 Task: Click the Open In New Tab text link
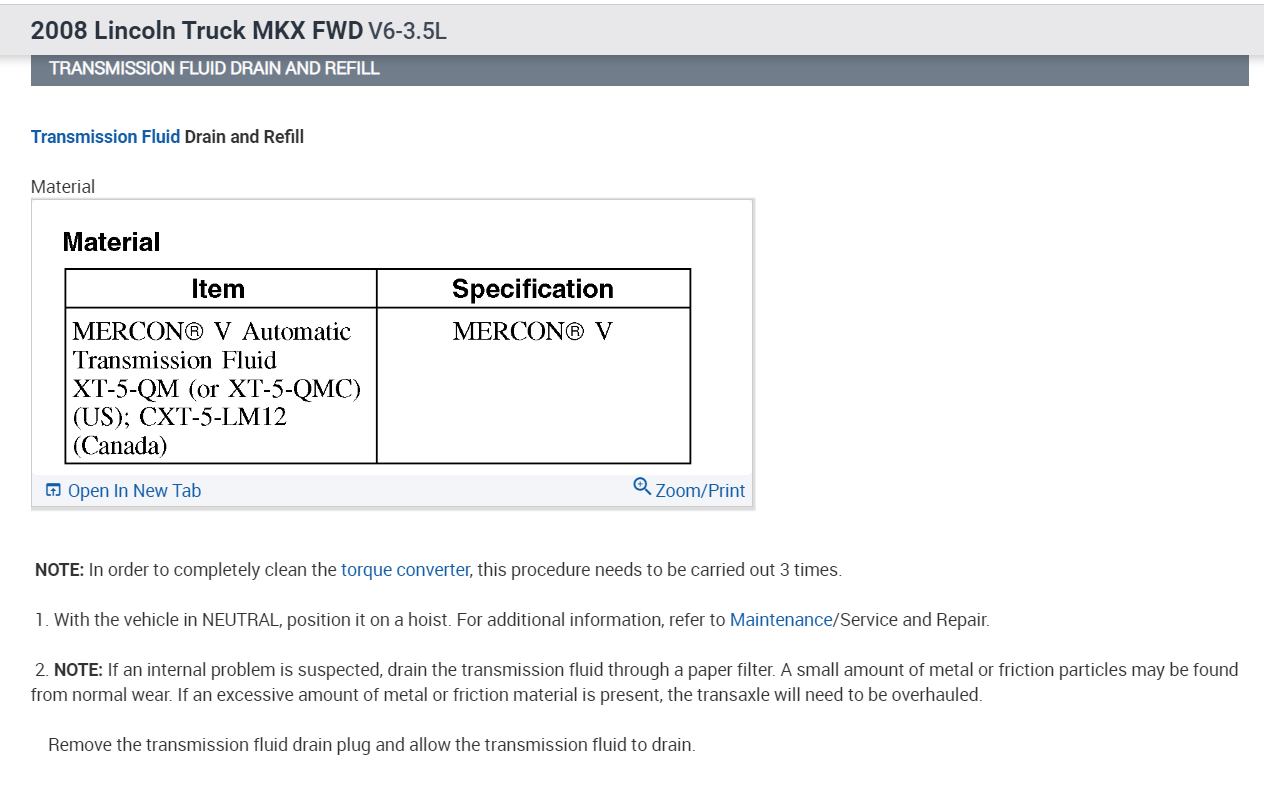click(x=134, y=491)
